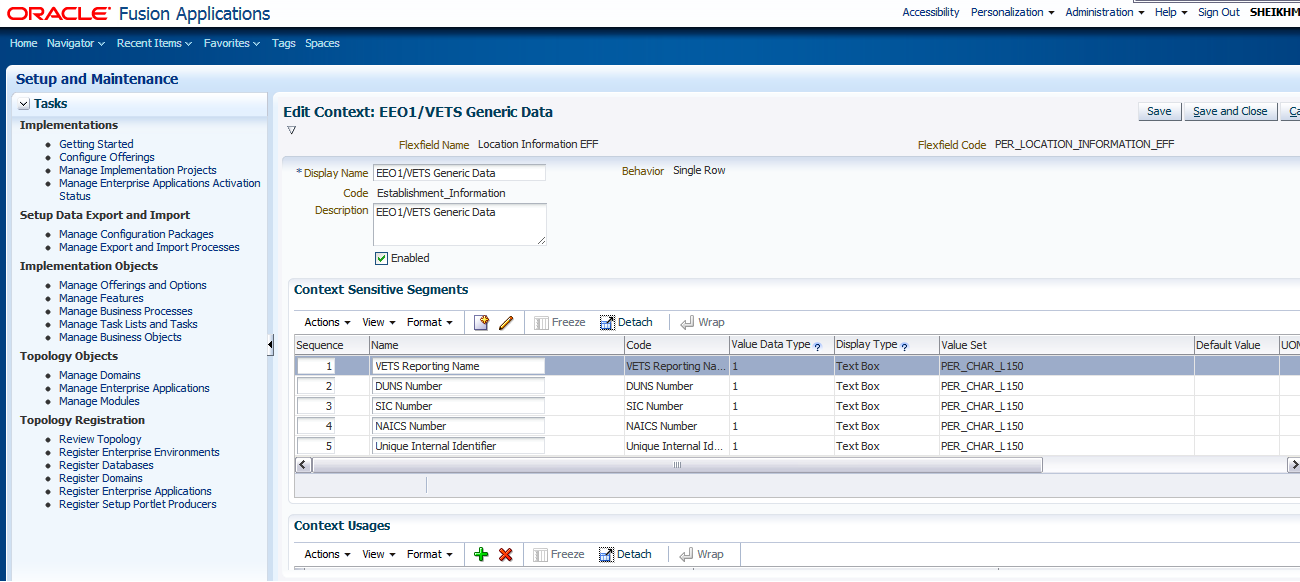Screen dimensions: 1300x582
Task: Click Wrap in Context Usages toolbar
Action: click(701, 554)
